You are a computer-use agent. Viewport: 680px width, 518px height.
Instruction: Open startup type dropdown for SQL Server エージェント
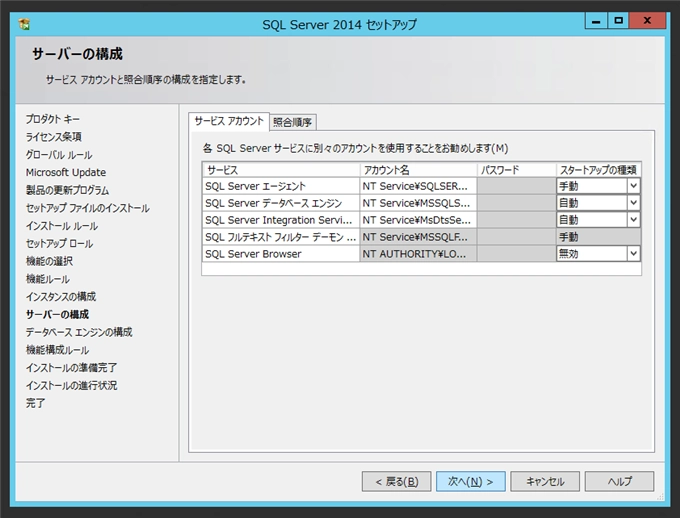(x=633, y=186)
